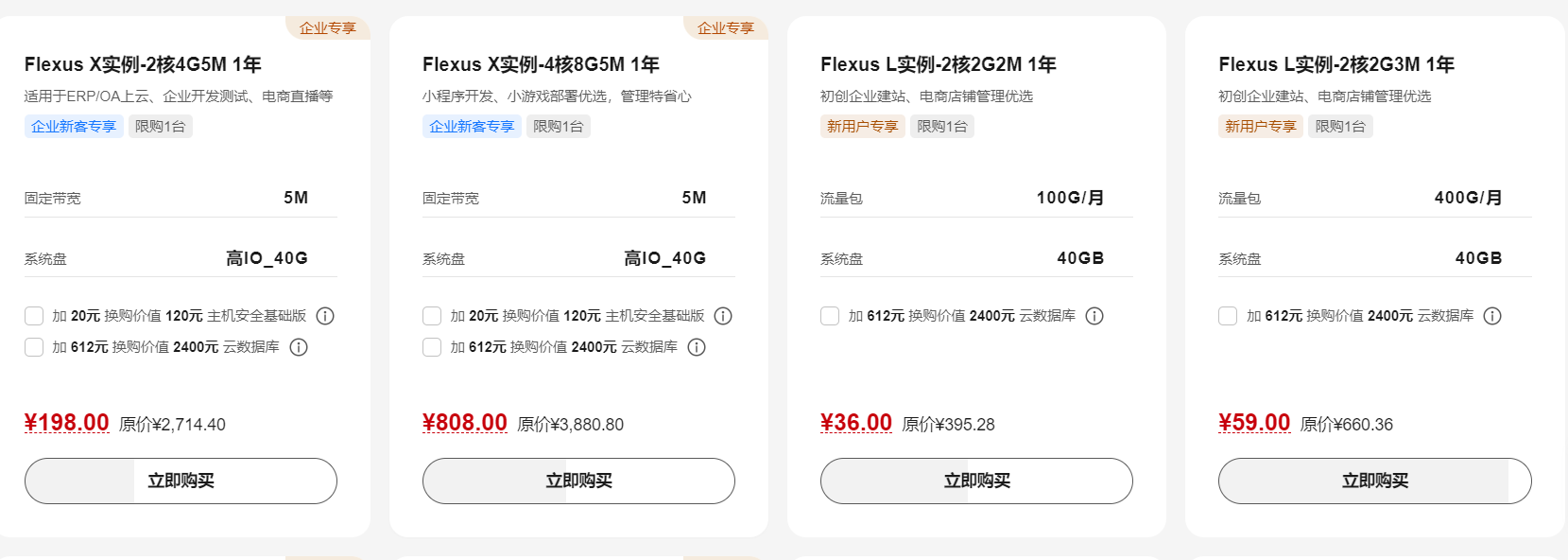This screenshot has width=1568, height=560.
Task: Click 立即购买 for Flexus X实例 2核4G5M
Action: 181,481
